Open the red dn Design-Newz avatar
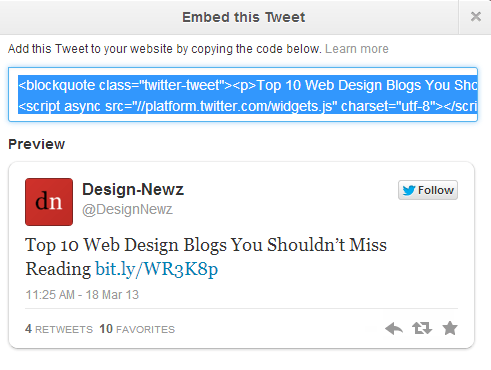 click(x=49, y=202)
